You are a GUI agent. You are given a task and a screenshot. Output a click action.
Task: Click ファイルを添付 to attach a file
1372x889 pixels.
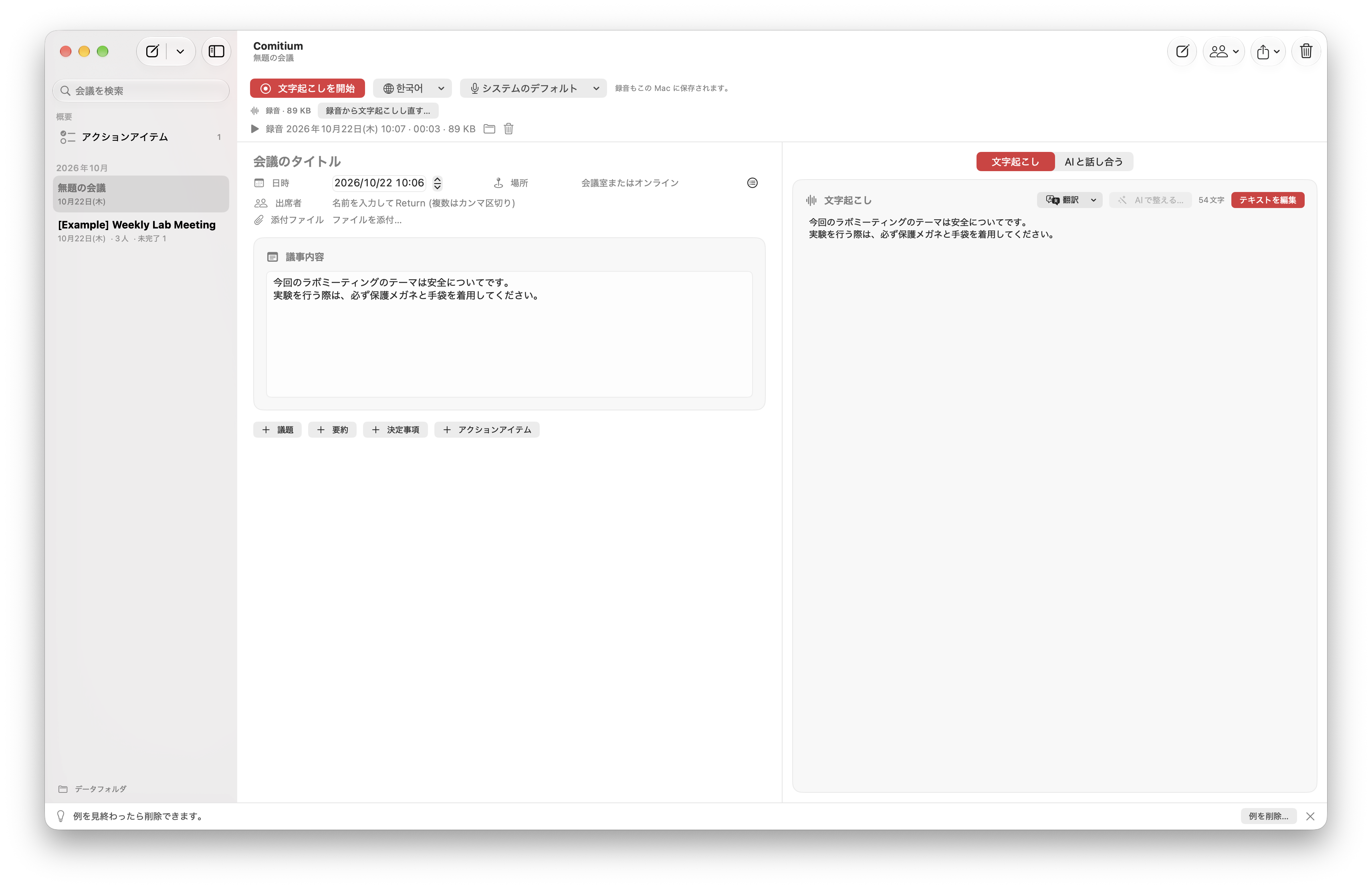pyautogui.click(x=367, y=220)
